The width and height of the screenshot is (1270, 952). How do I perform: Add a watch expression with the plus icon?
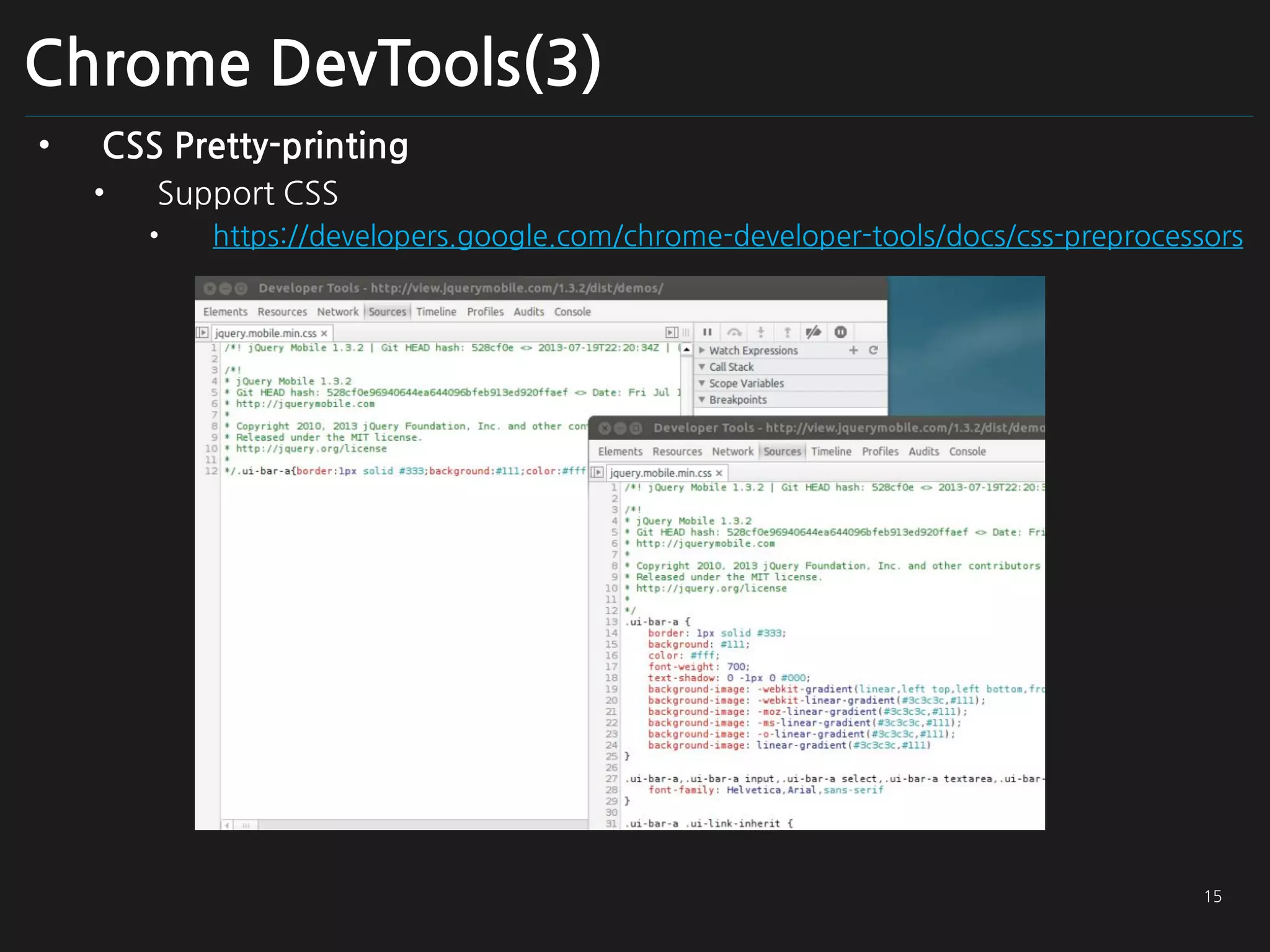(853, 350)
